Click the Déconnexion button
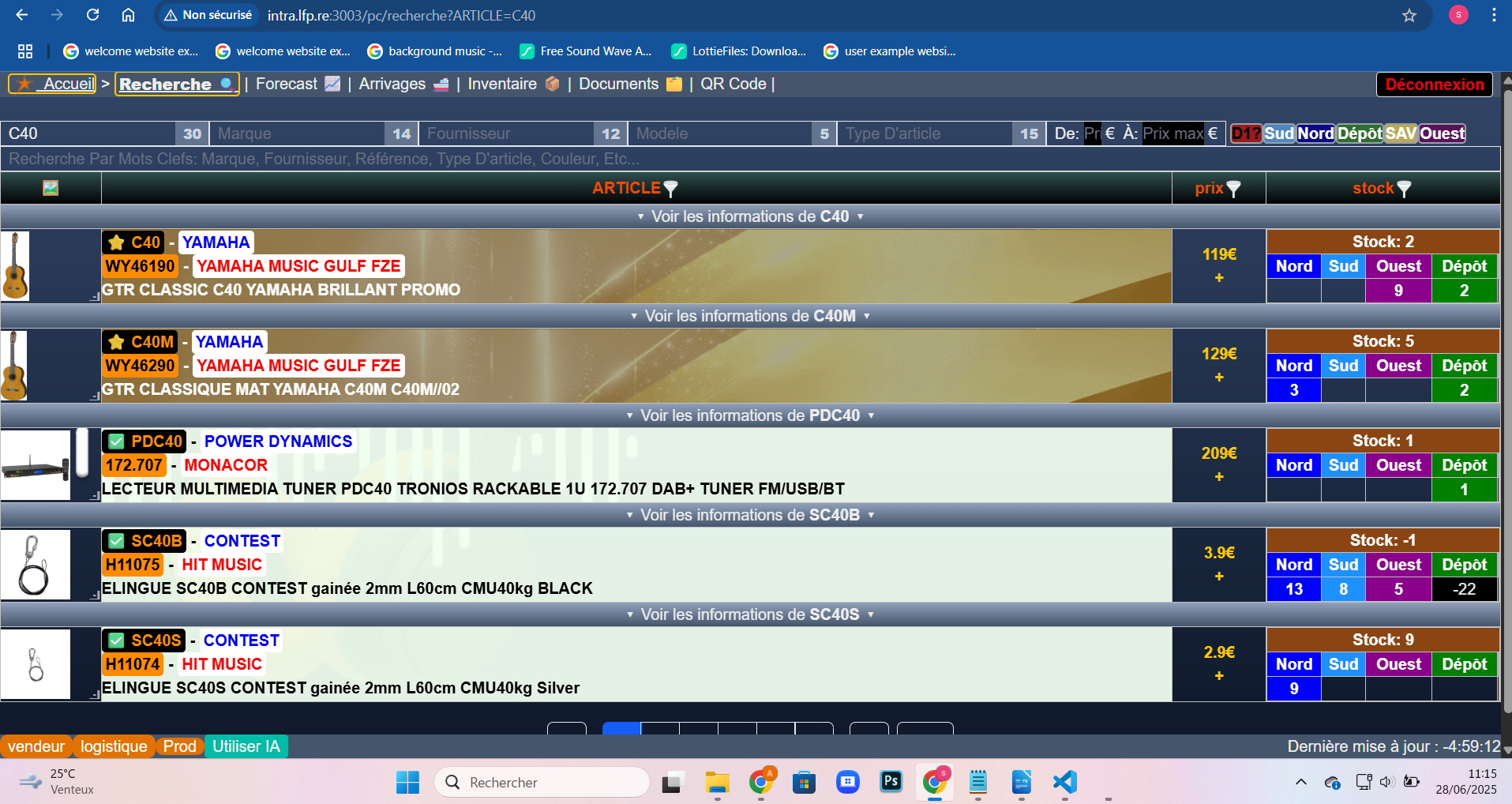Viewport: 1512px width, 804px height. click(1434, 85)
